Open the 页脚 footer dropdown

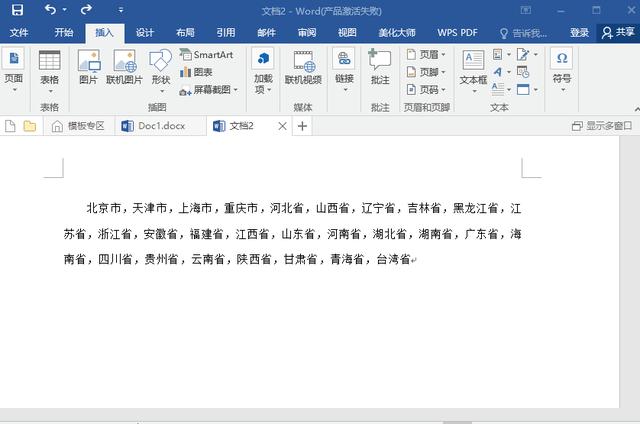tap(426, 72)
